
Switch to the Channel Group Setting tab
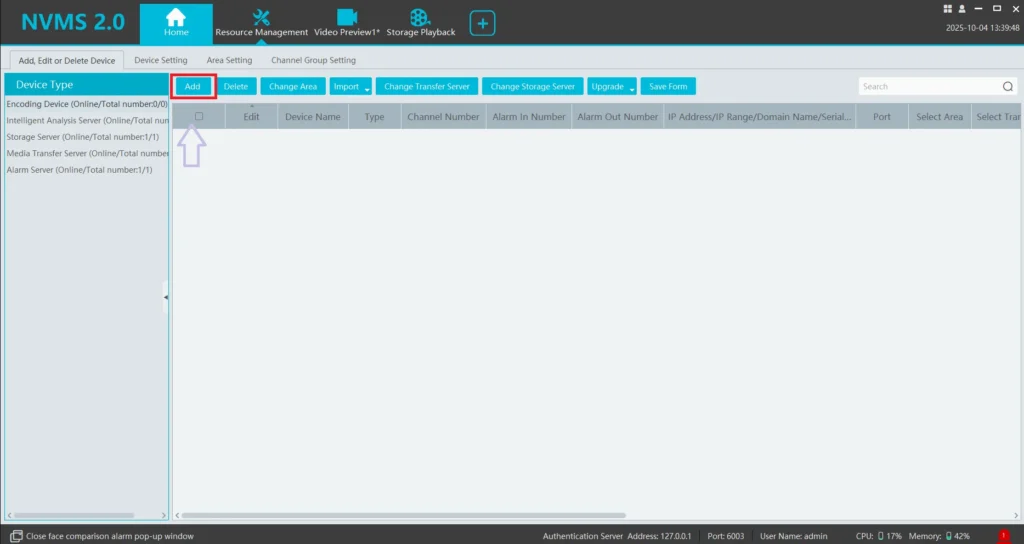point(313,60)
